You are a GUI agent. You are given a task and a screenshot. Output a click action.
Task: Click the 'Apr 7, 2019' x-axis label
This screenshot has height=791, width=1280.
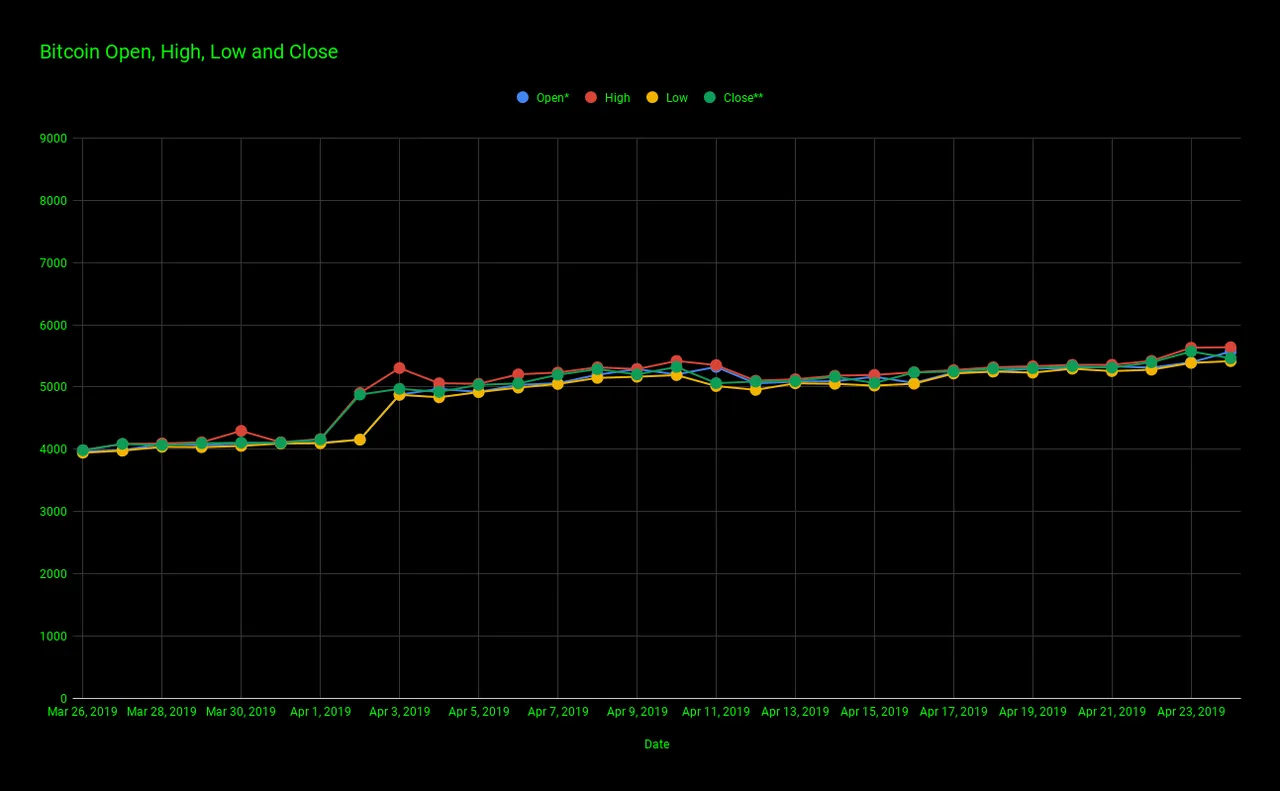point(558,712)
